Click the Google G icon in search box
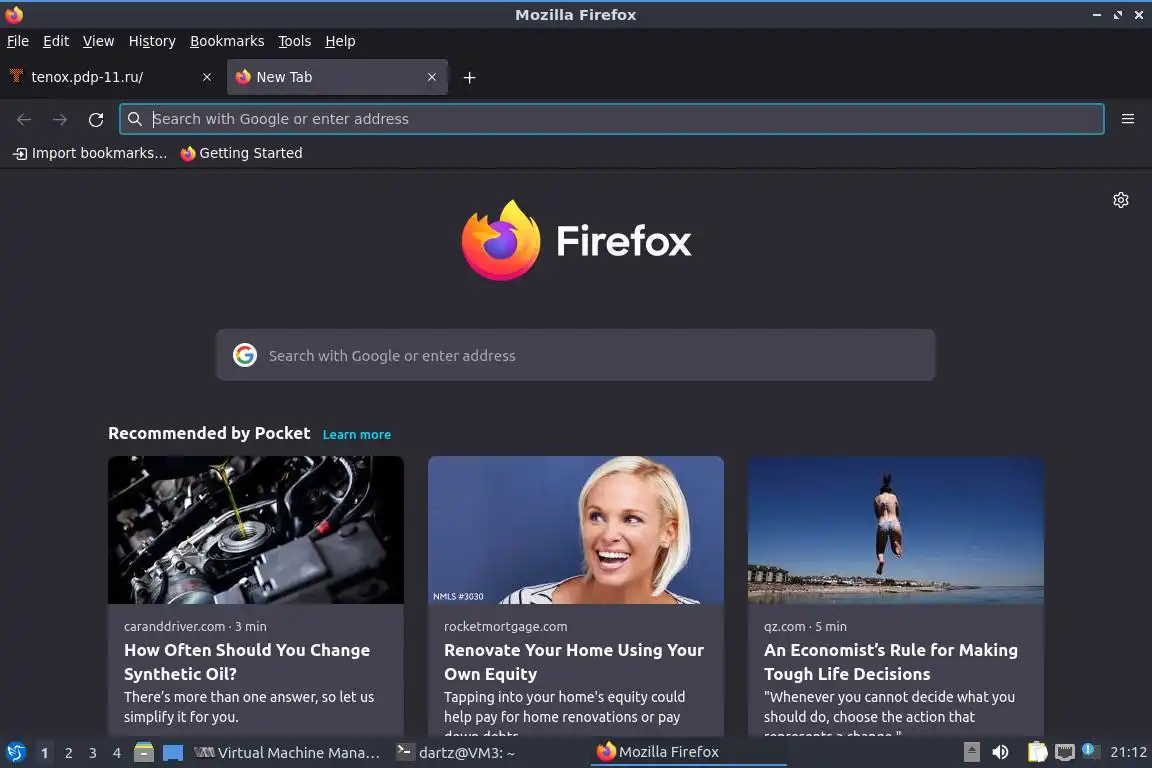Viewport: 1152px width, 768px height. point(245,356)
